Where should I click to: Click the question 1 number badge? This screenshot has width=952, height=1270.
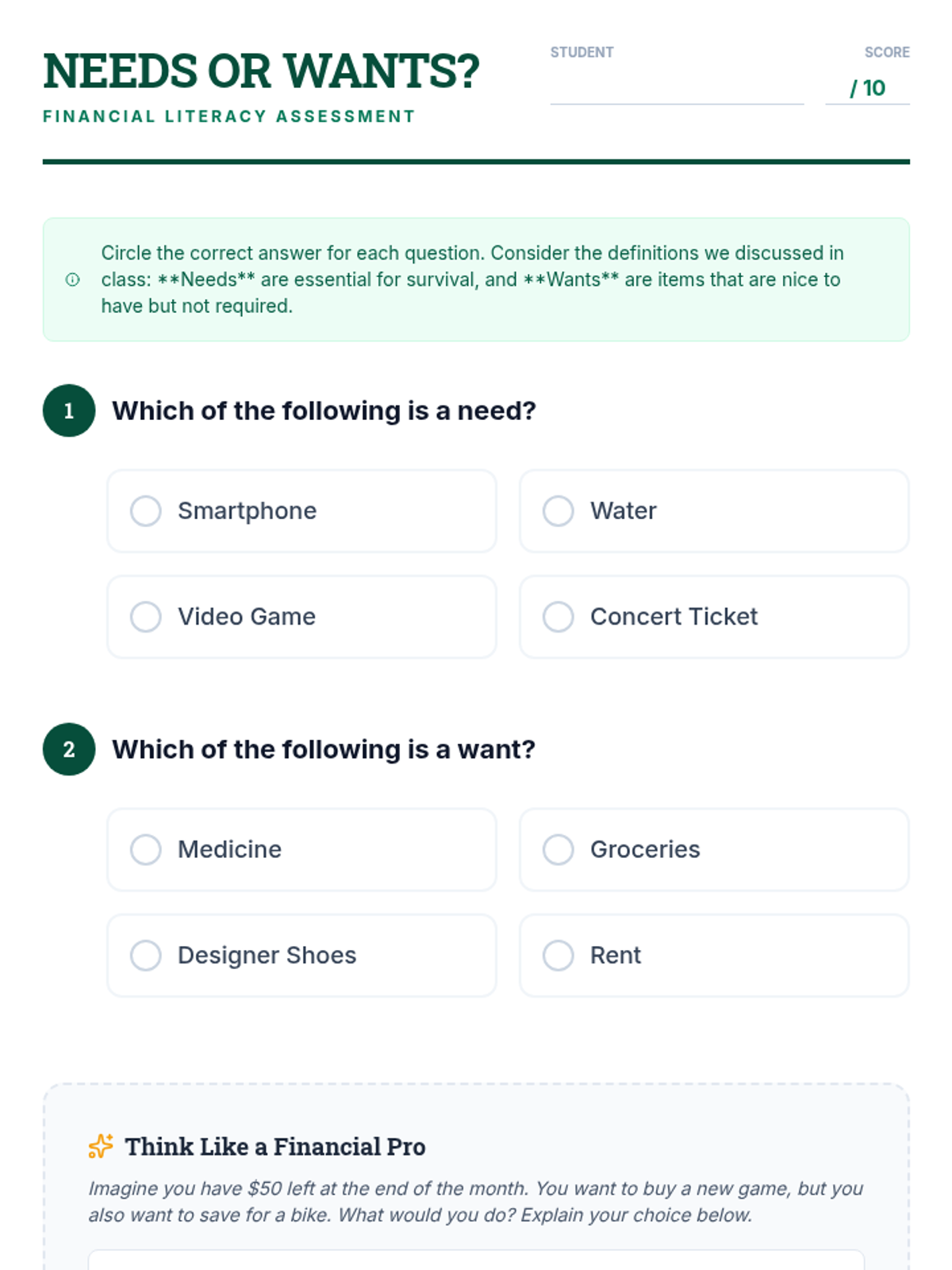69,411
